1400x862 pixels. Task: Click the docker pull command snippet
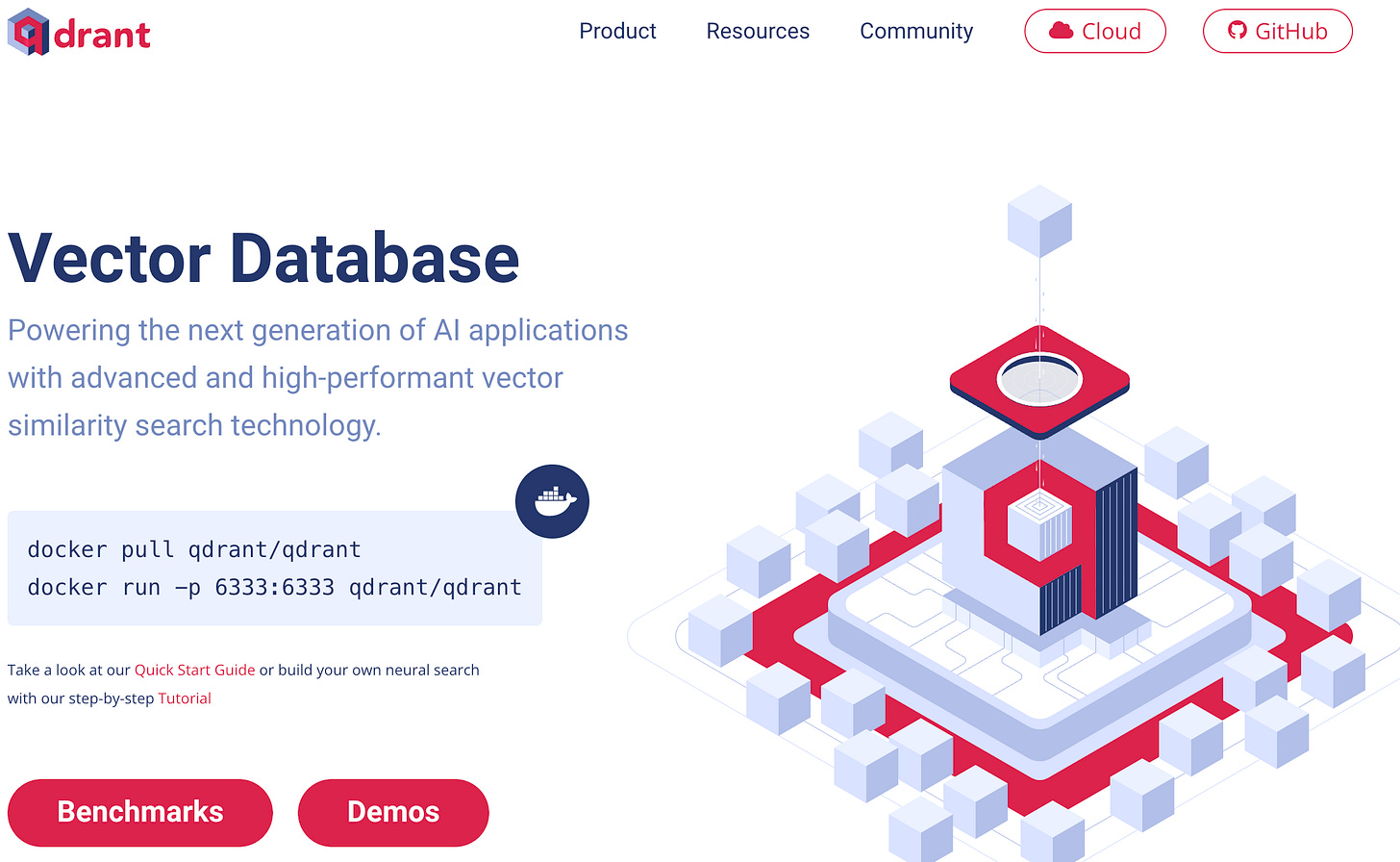pyautogui.click(x=192, y=548)
